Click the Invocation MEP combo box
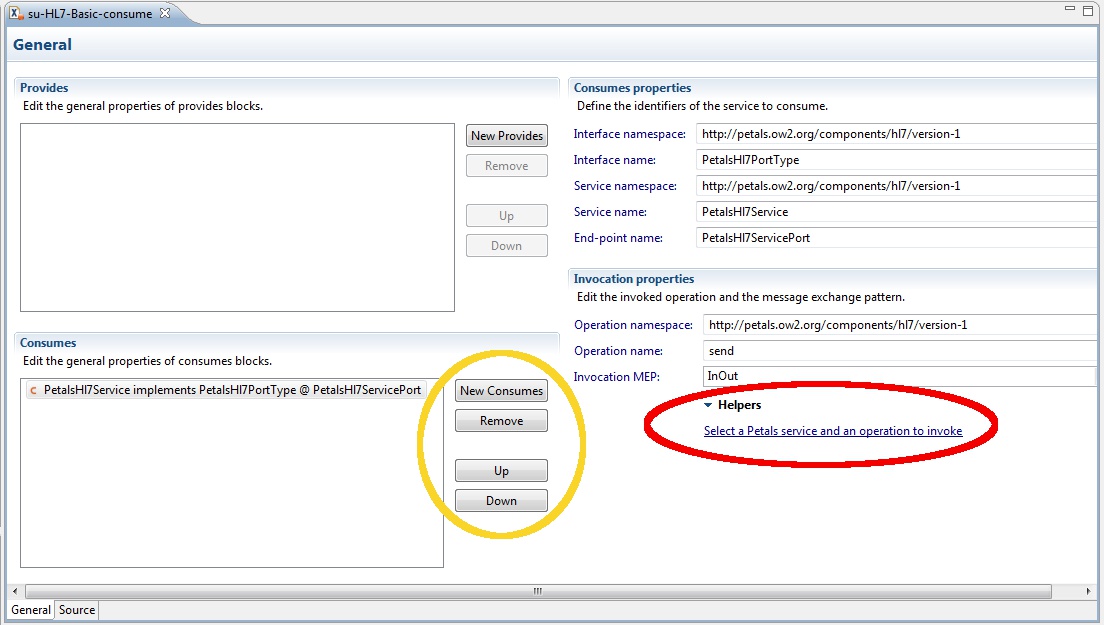 point(900,376)
